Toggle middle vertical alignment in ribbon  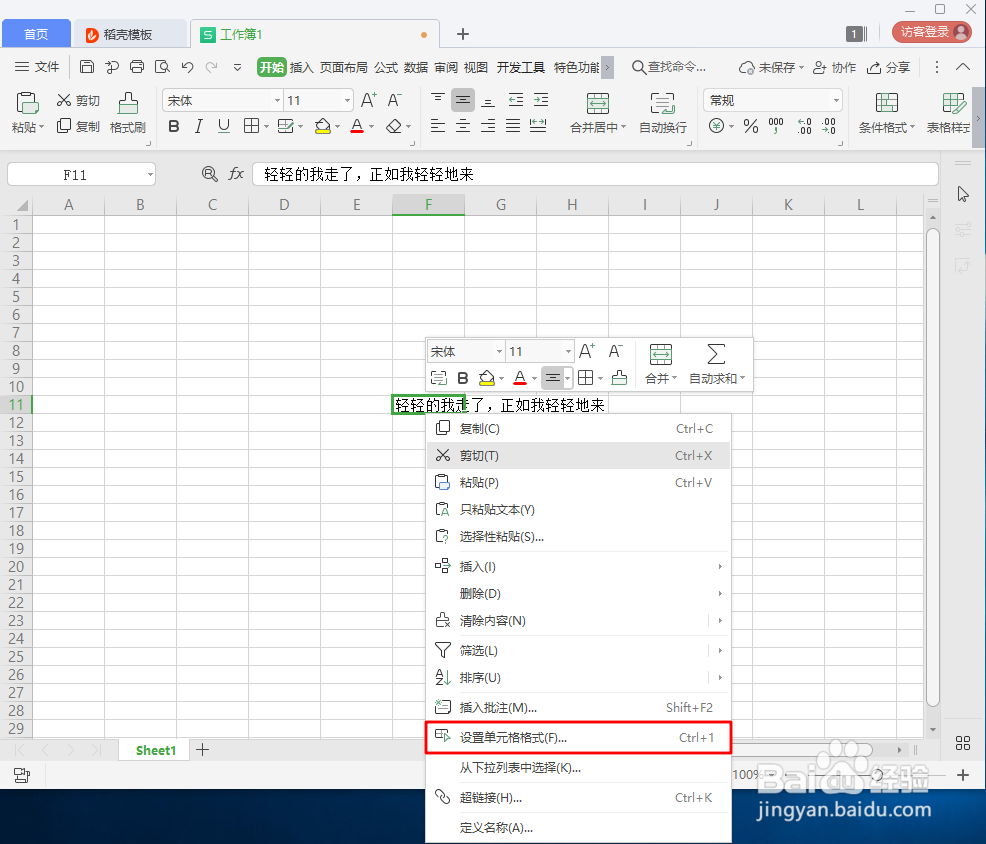click(463, 100)
